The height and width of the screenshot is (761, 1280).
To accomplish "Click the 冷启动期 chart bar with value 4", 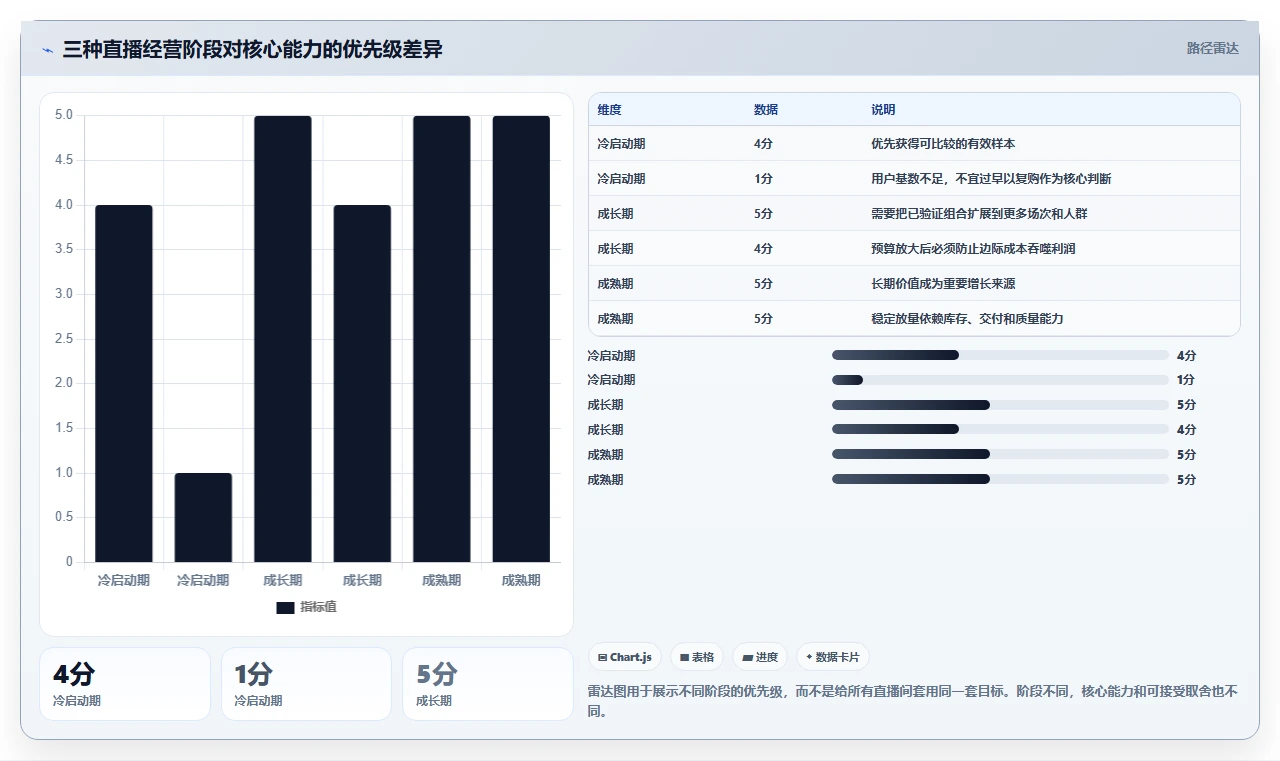I will (124, 383).
